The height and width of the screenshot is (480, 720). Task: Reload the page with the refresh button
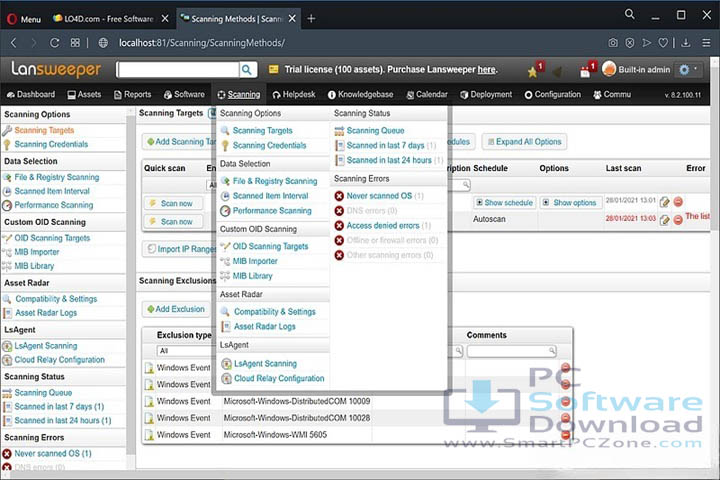click(x=53, y=43)
